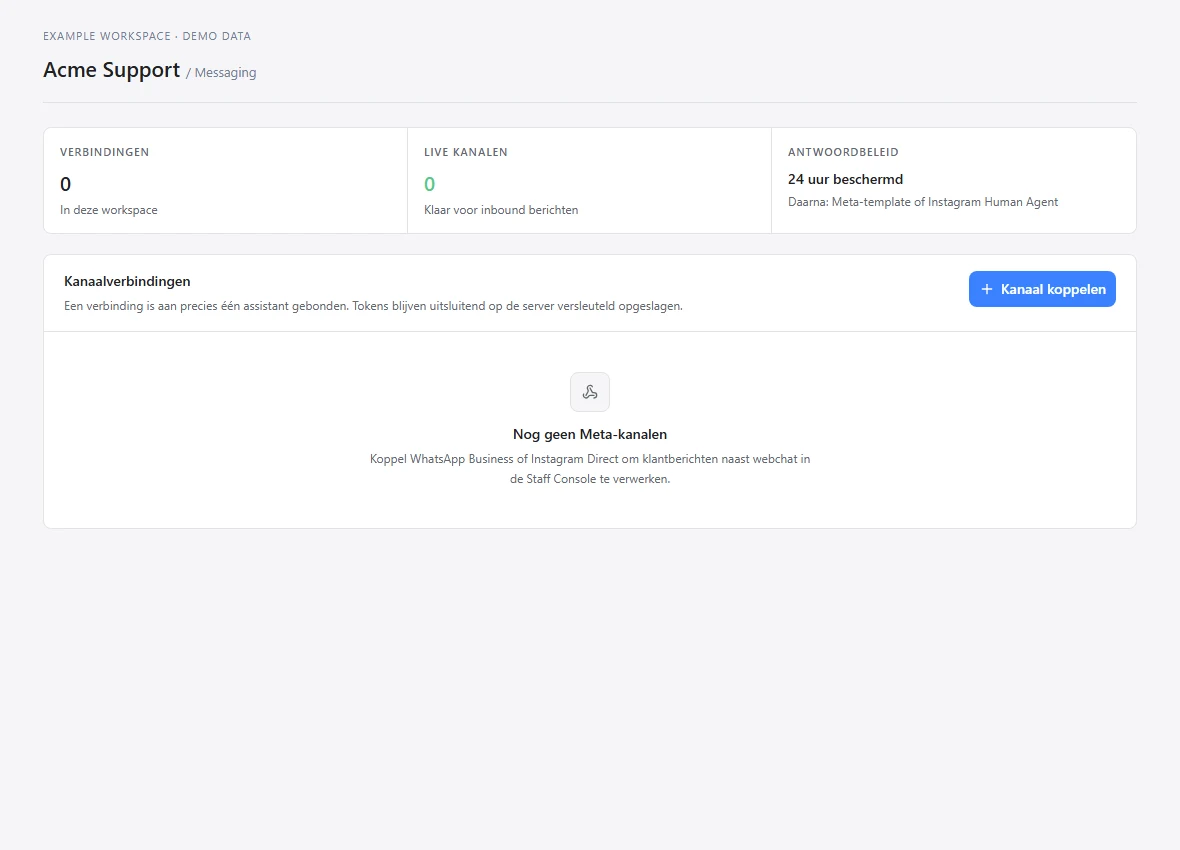The image size is (1180, 850).
Task: Click the Koppel WhatsApp Business description text
Action: pyautogui.click(x=590, y=468)
